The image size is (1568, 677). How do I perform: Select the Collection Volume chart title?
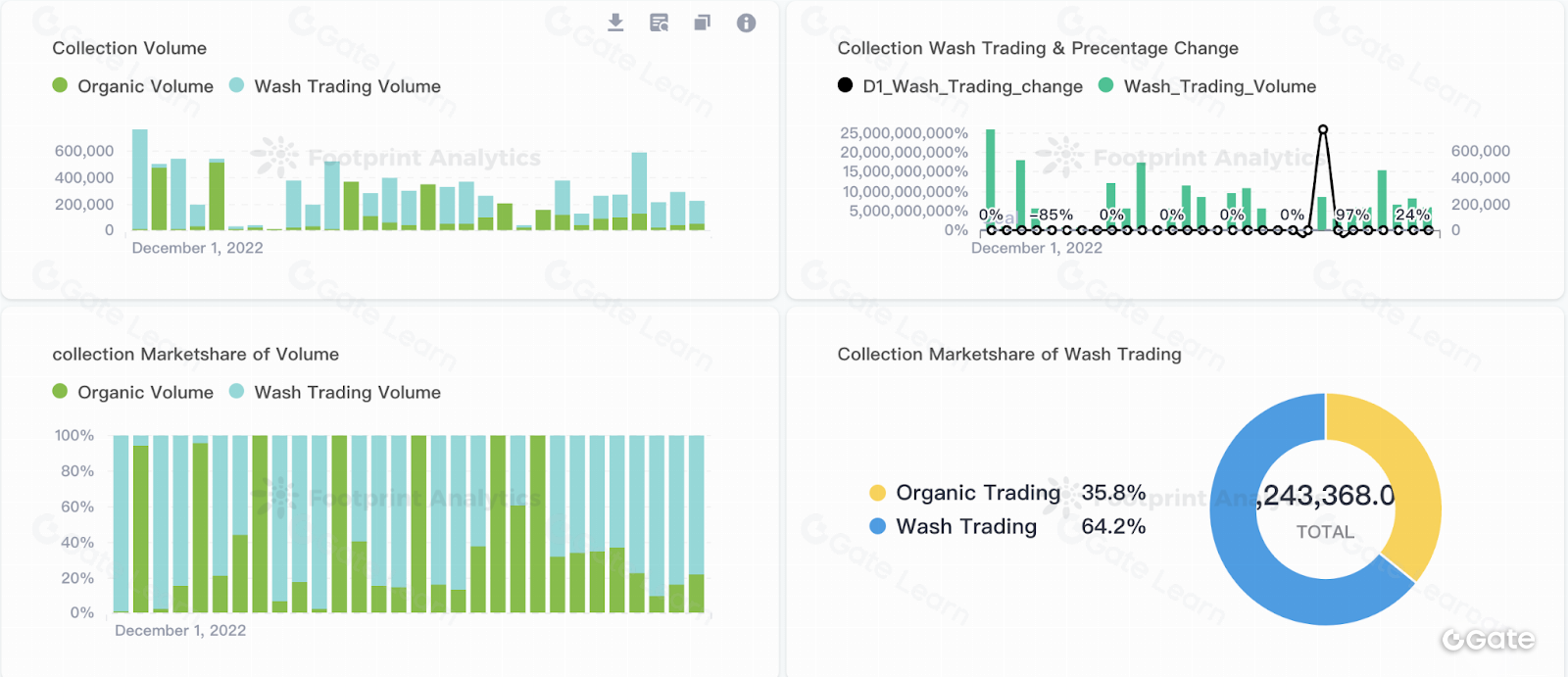pyautogui.click(x=129, y=48)
